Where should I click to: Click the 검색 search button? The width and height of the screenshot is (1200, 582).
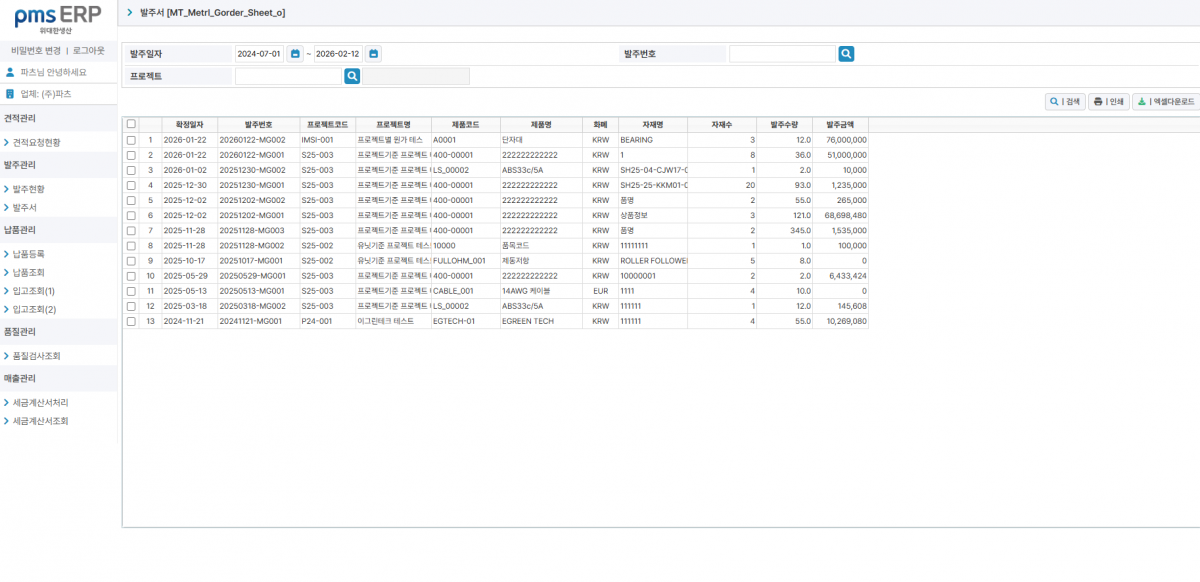(x=1065, y=102)
